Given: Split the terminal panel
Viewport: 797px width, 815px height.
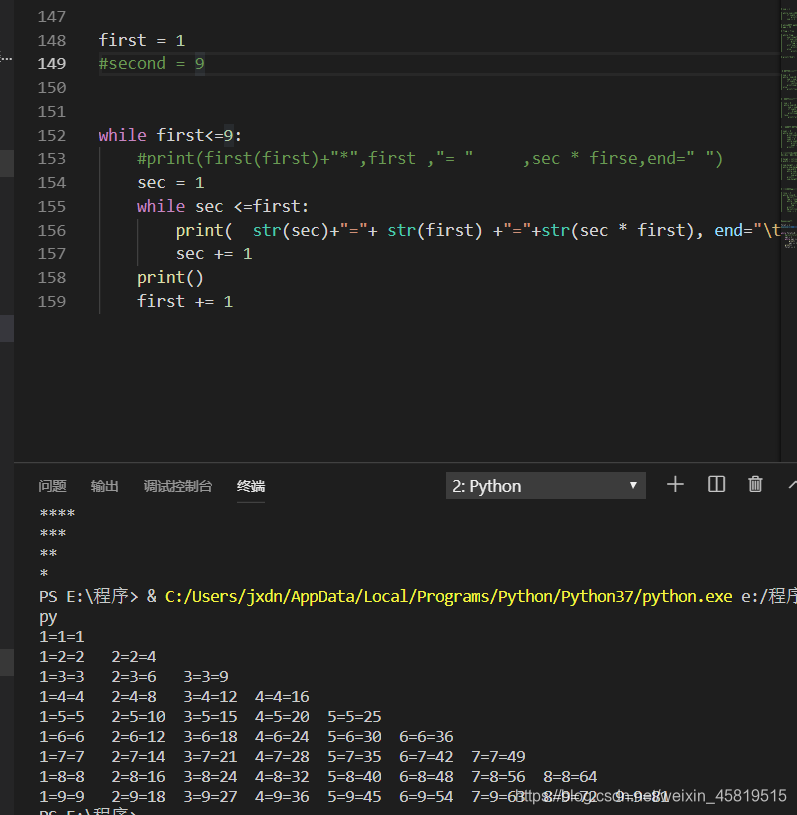Looking at the screenshot, I should 716,484.
